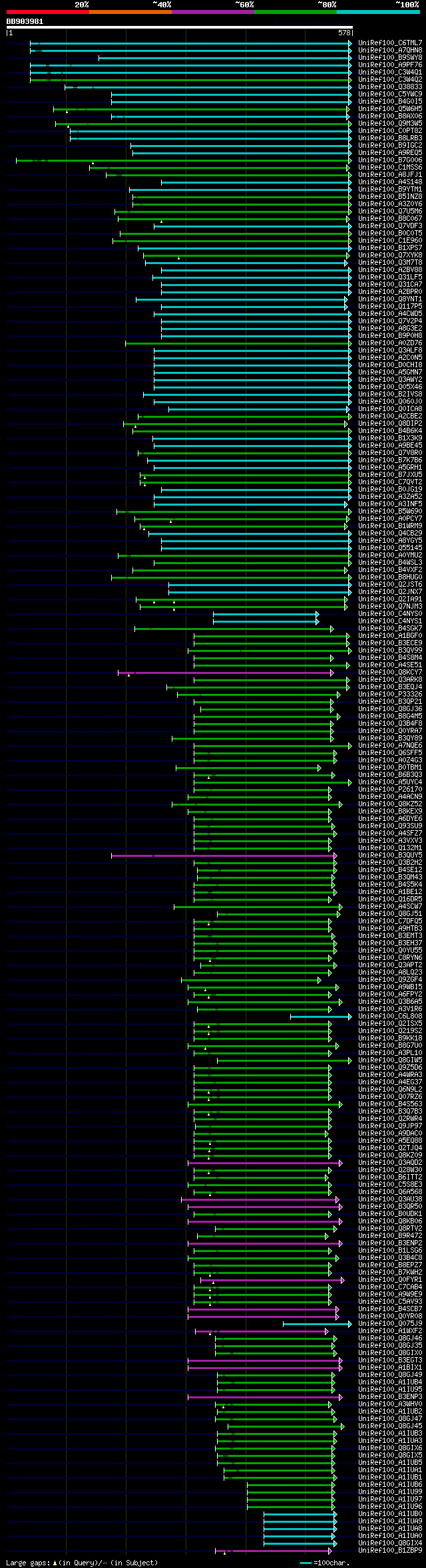Select the query name BB903981
The height and width of the screenshot is (1568, 426).
tap(25, 21)
